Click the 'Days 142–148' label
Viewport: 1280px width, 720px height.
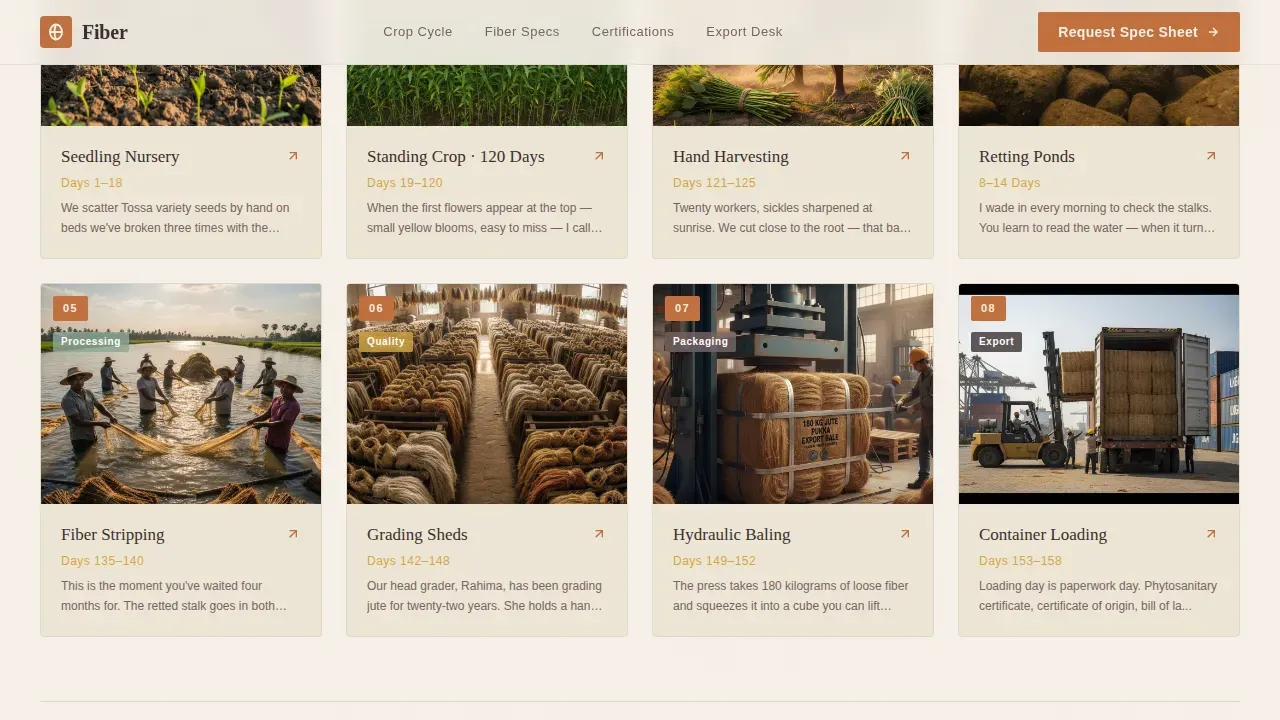tap(408, 561)
